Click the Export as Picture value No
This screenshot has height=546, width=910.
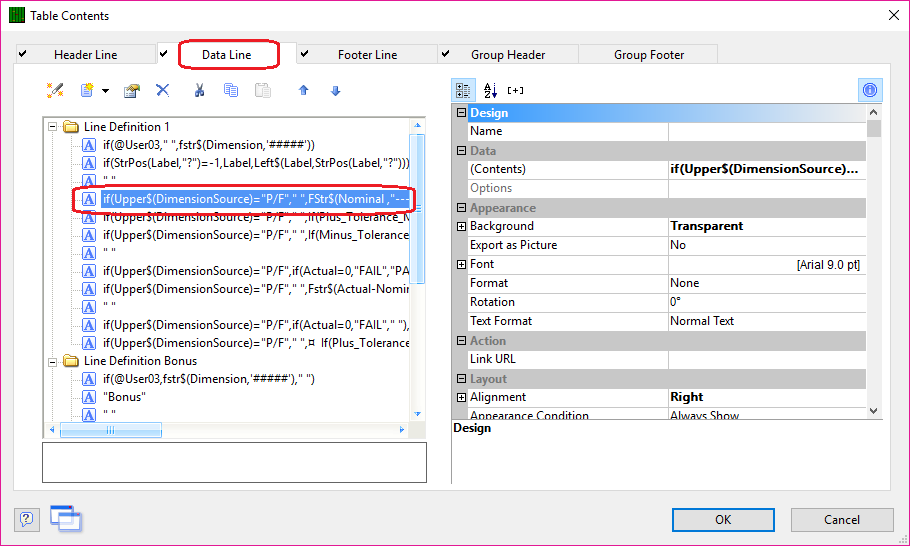[767, 245]
